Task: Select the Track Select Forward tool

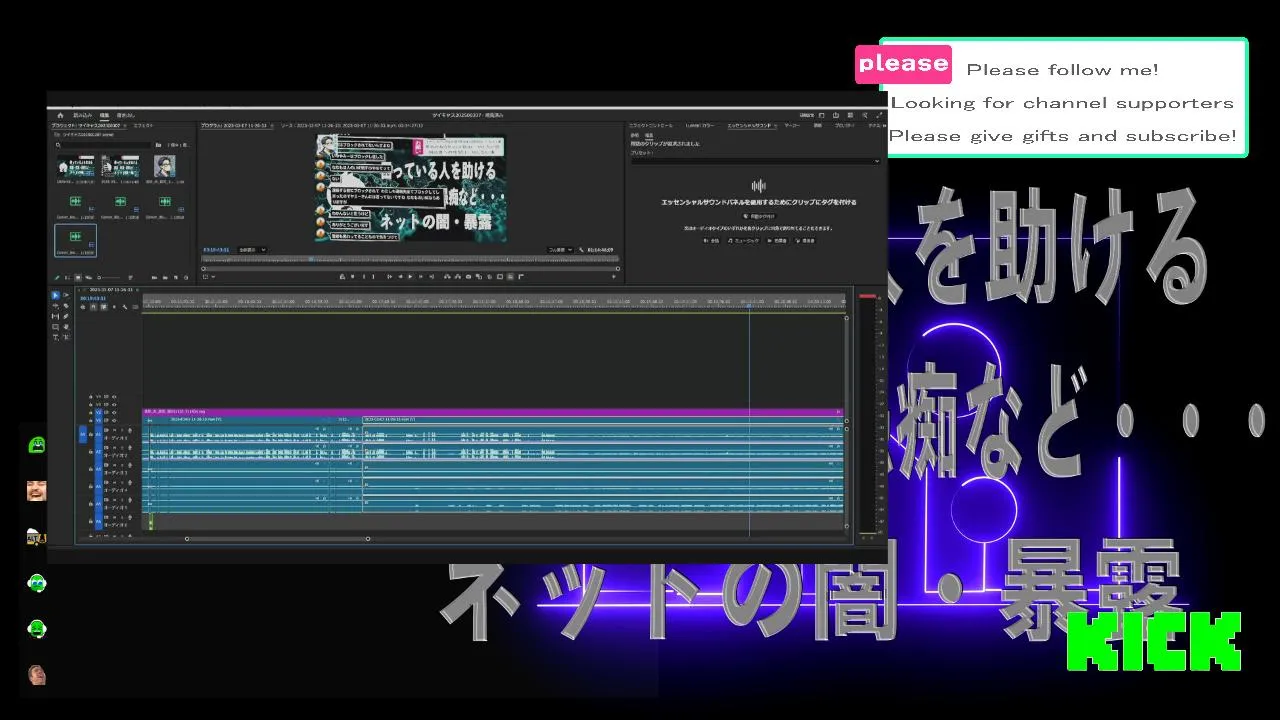Action: [66, 295]
